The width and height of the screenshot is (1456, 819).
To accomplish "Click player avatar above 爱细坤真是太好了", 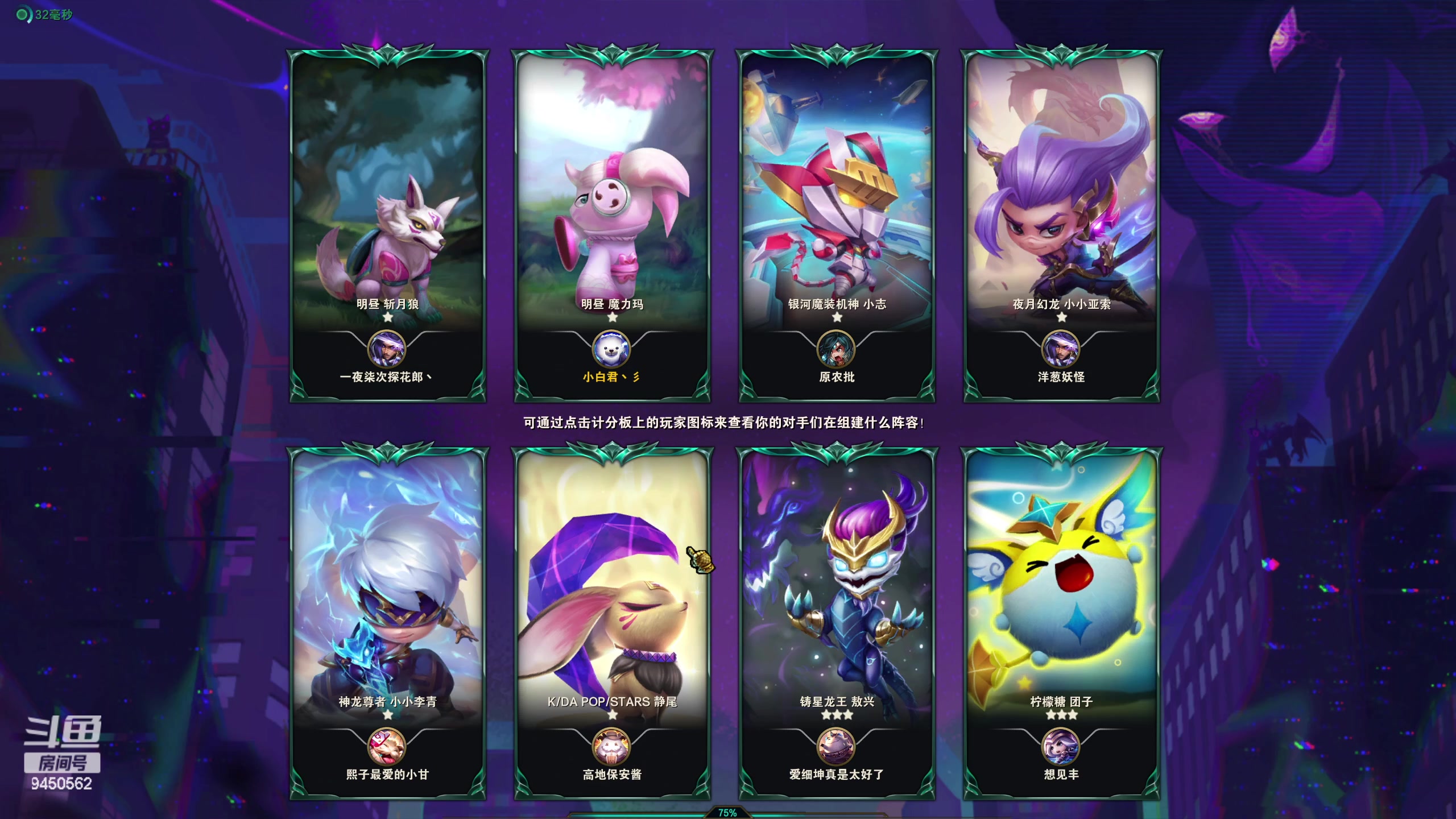I will 836,746.
